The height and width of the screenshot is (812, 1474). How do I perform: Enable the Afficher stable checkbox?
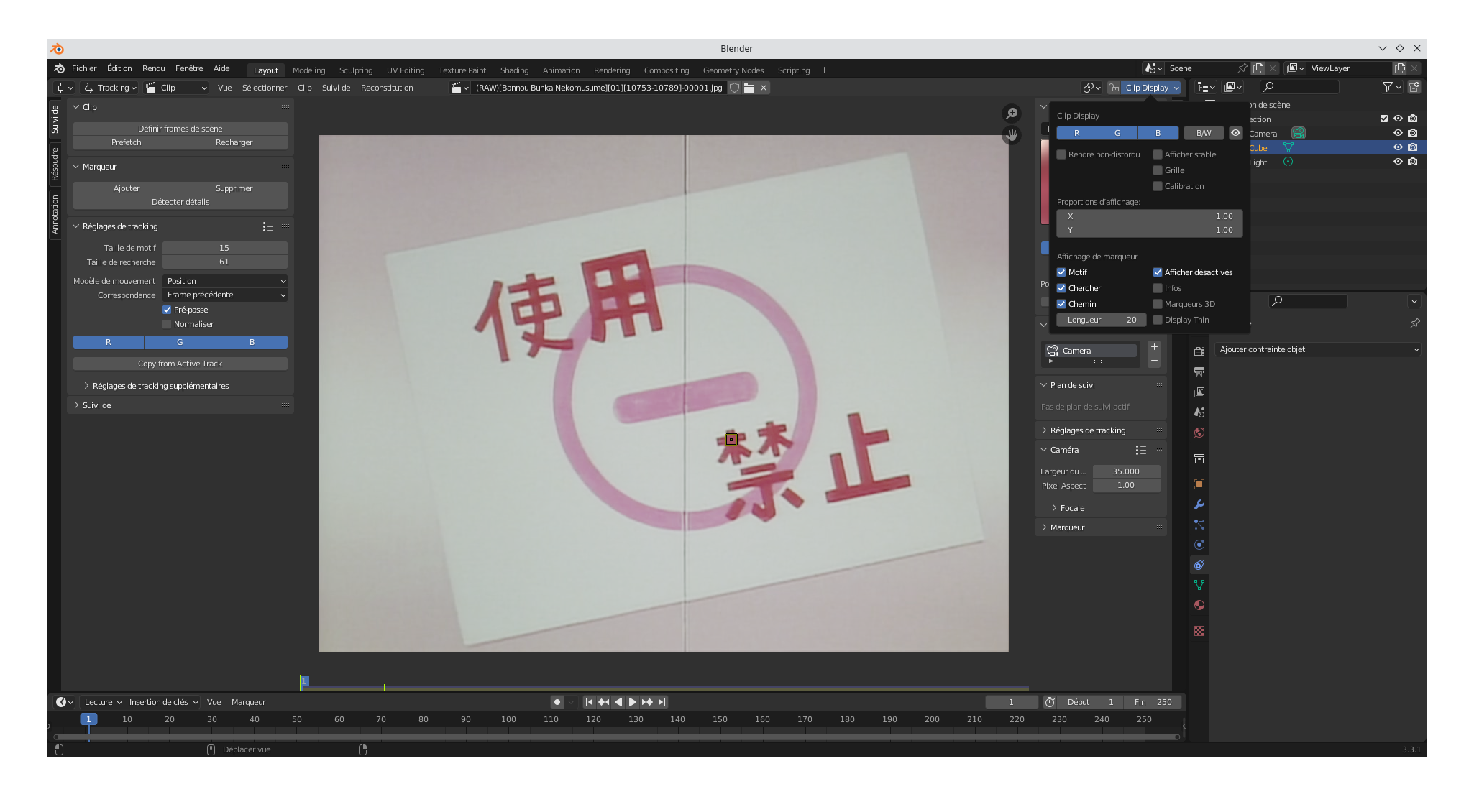coord(1158,154)
